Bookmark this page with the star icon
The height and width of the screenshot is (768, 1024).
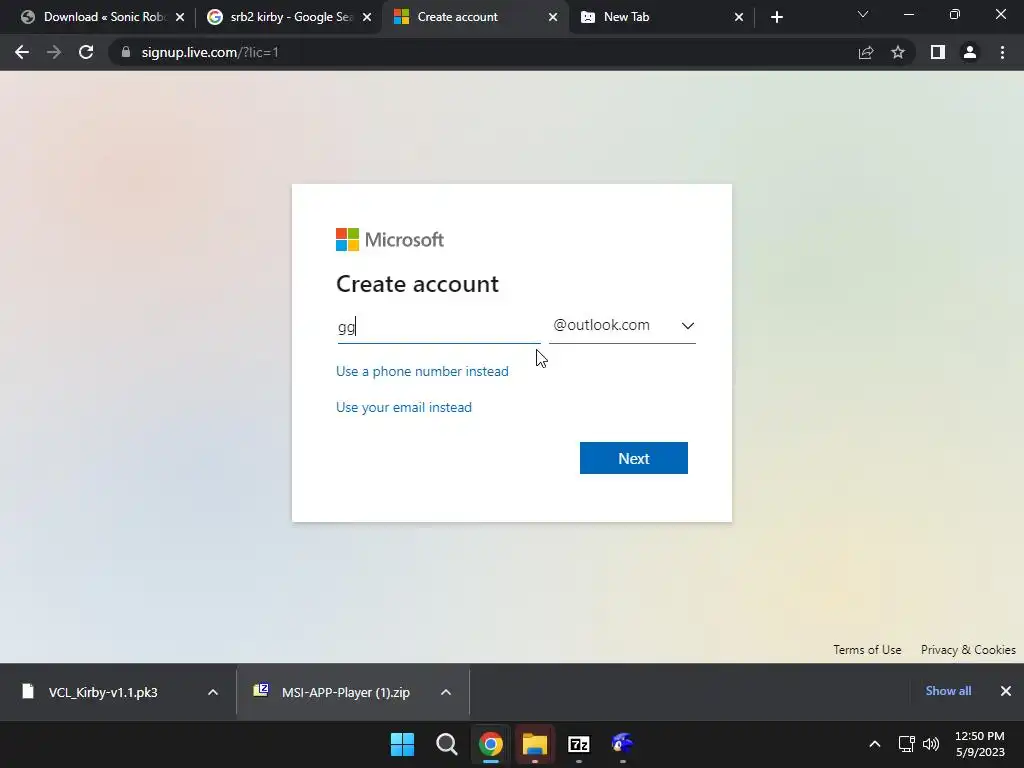click(x=898, y=52)
